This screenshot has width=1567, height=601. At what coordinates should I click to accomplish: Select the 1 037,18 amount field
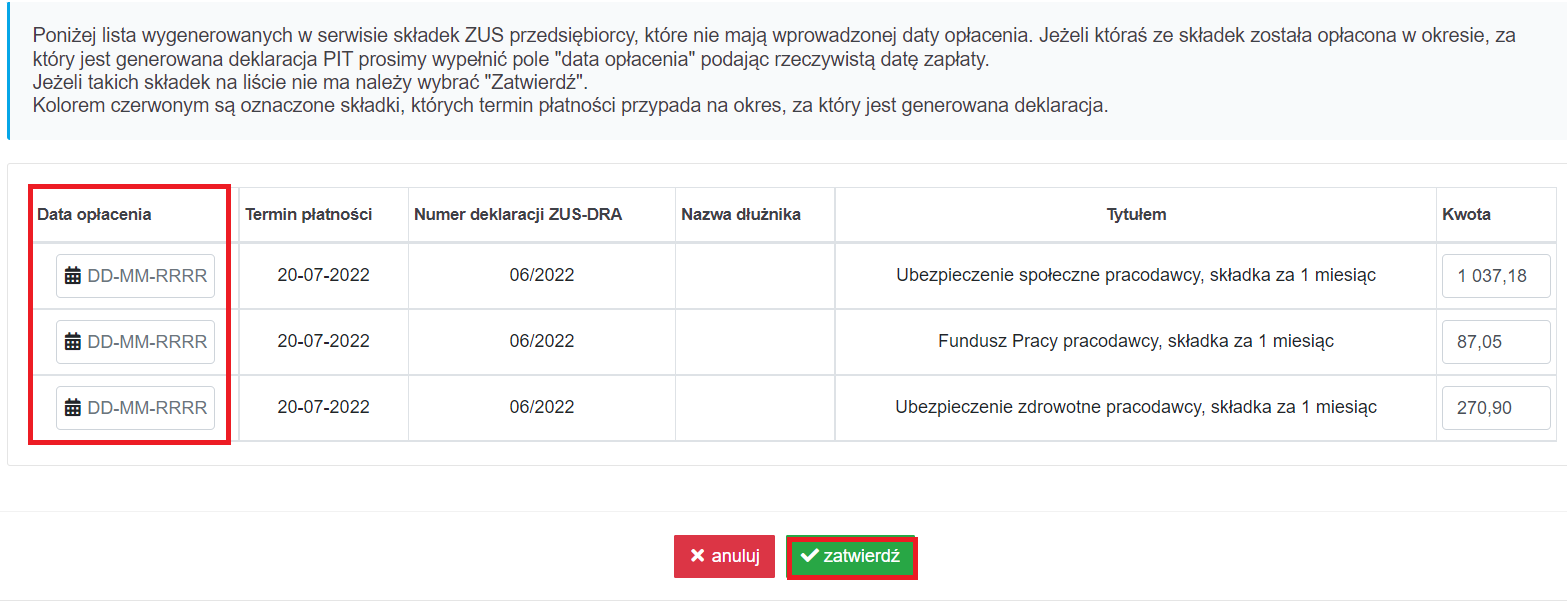[x=1496, y=276]
